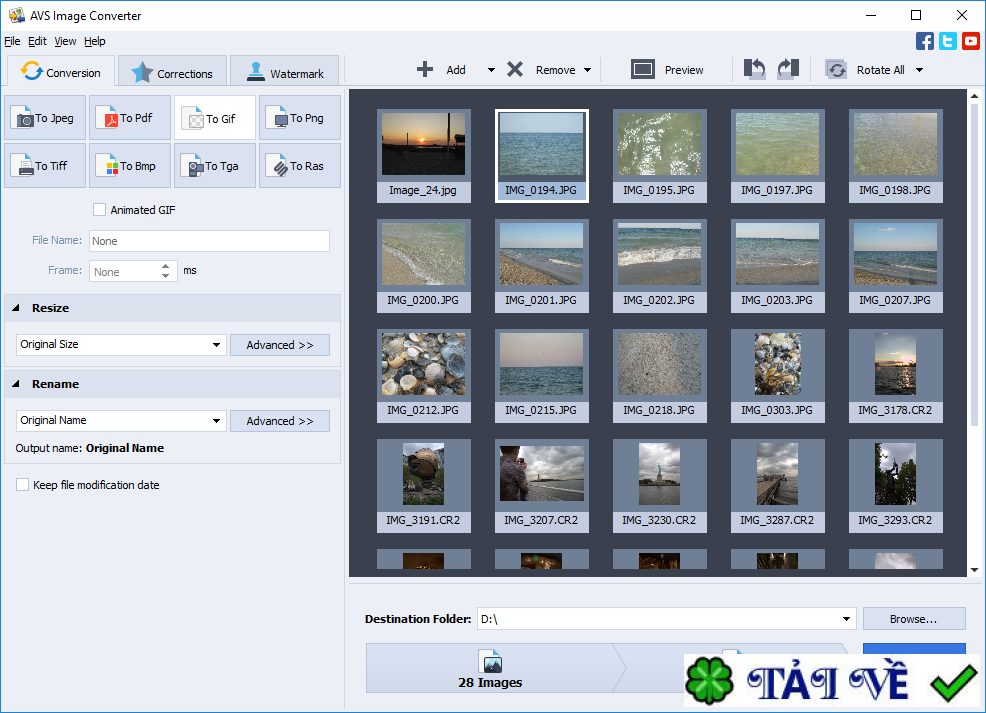Open the Rotate All dropdown menu
This screenshot has width=986, height=713.
916,69
